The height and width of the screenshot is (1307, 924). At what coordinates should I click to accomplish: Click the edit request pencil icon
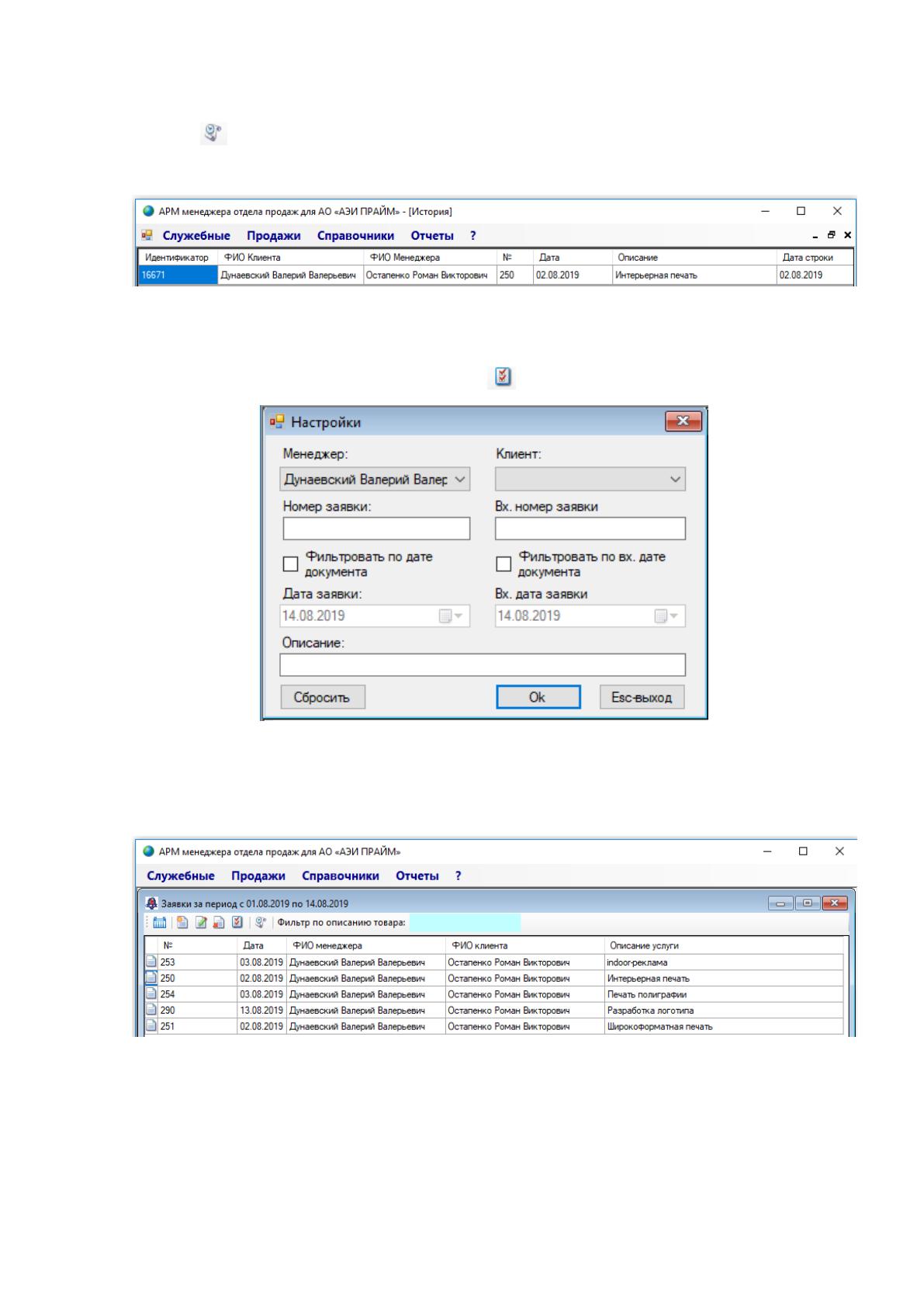coord(201,923)
